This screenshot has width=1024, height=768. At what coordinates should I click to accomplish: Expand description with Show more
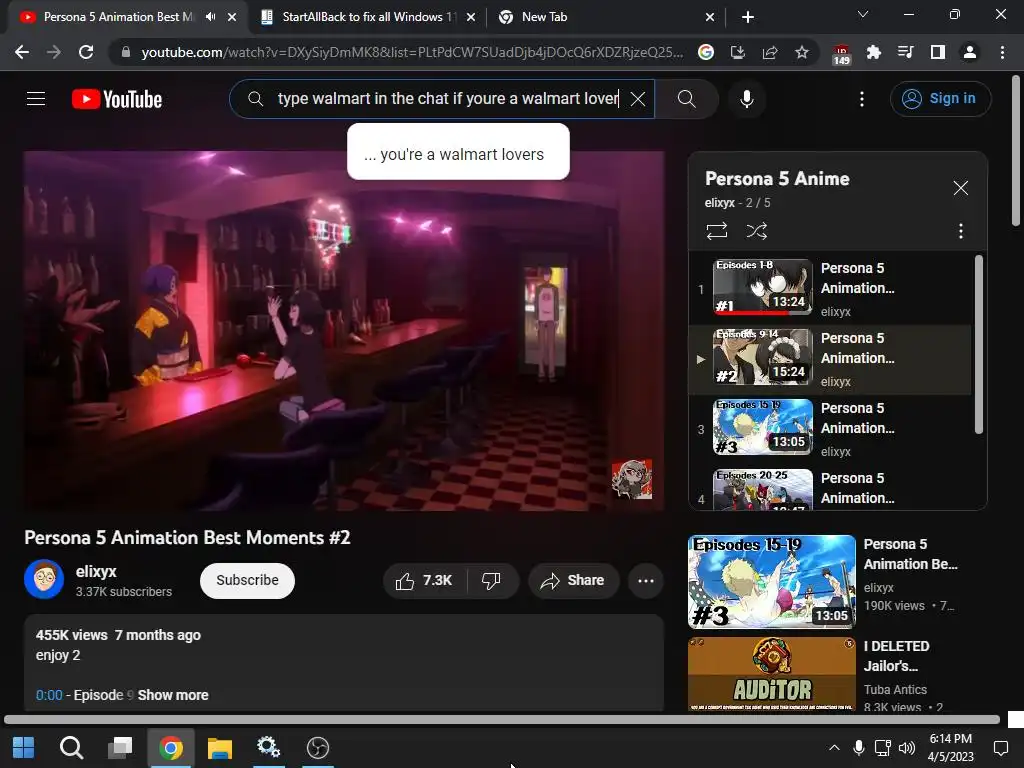pyautogui.click(x=173, y=695)
